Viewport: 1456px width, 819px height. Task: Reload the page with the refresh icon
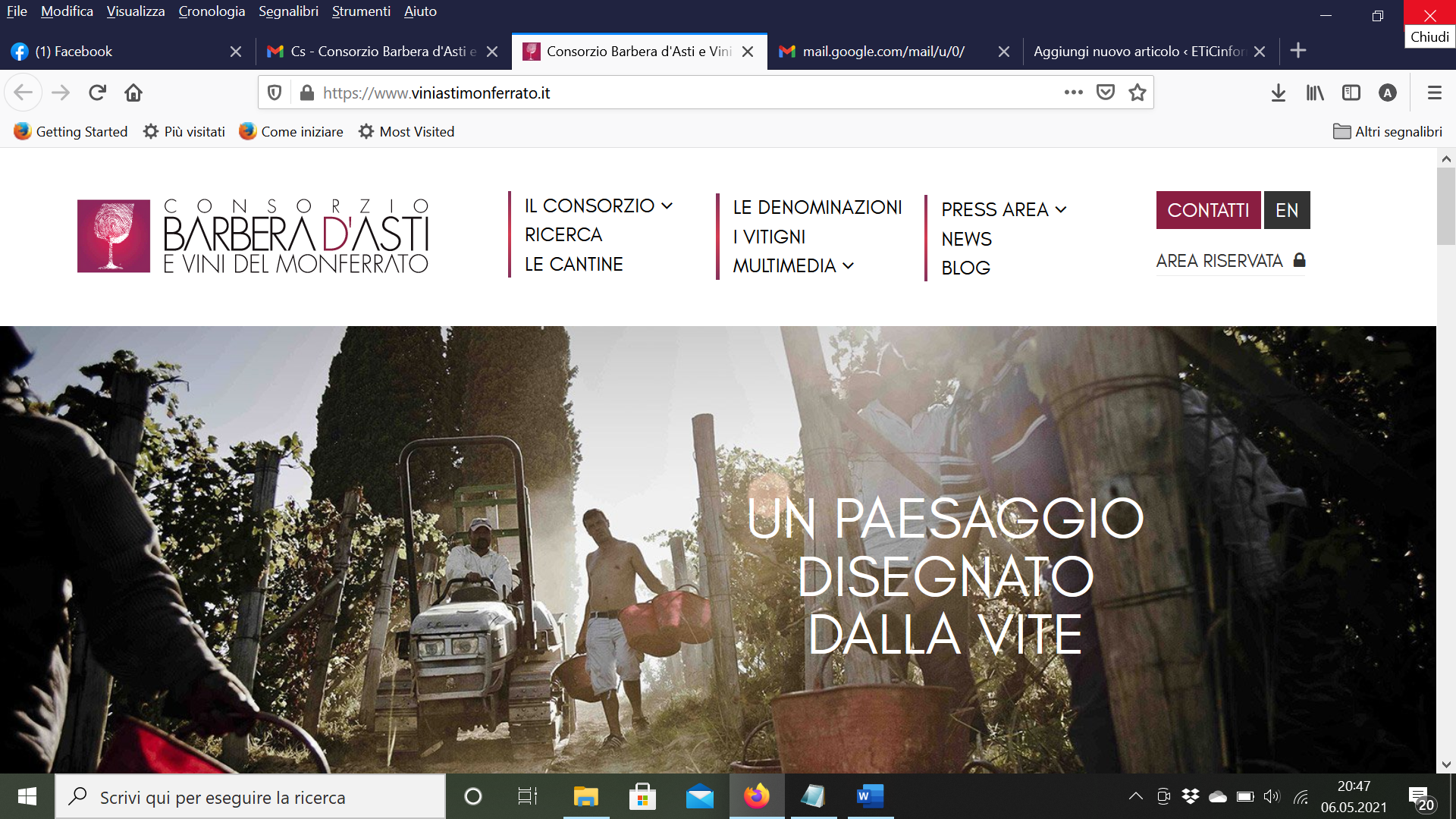[97, 93]
